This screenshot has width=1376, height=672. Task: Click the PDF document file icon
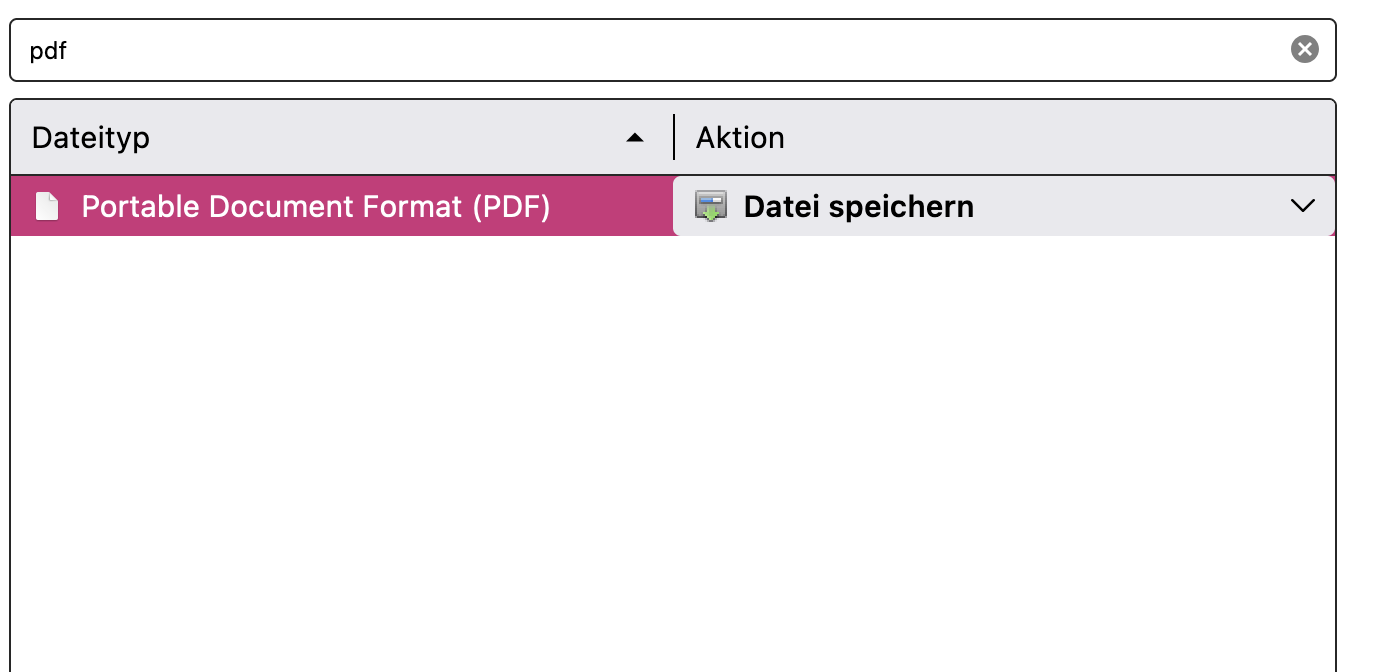tap(47, 207)
